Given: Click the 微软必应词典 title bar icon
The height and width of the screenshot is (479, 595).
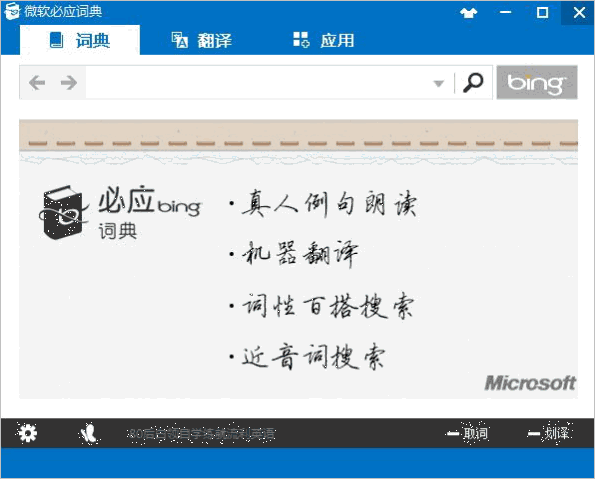Looking at the screenshot, I should [12, 11].
